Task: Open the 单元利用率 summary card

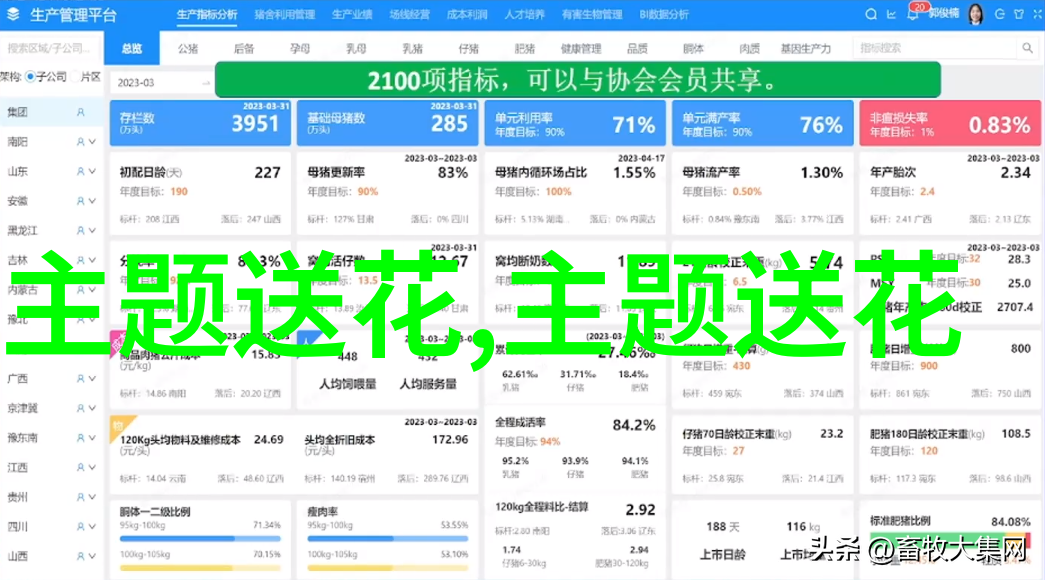Action: [x=575, y=123]
